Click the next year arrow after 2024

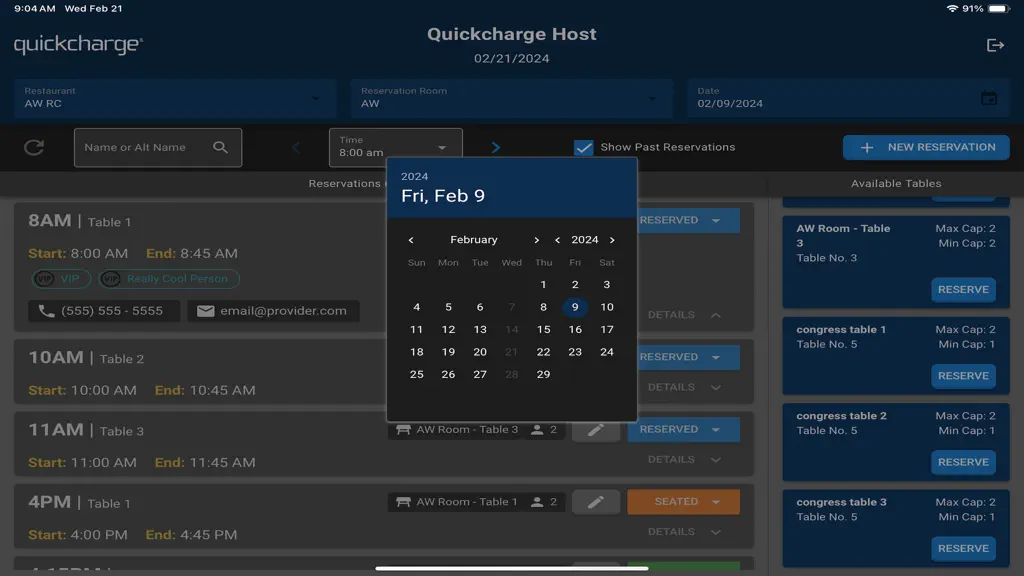pyautogui.click(x=612, y=240)
